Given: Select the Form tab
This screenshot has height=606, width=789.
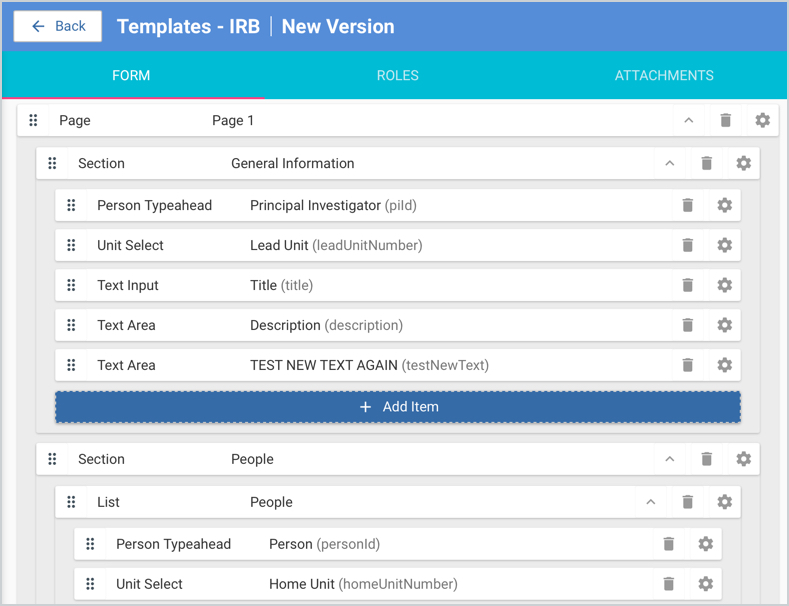Looking at the screenshot, I should pos(131,75).
